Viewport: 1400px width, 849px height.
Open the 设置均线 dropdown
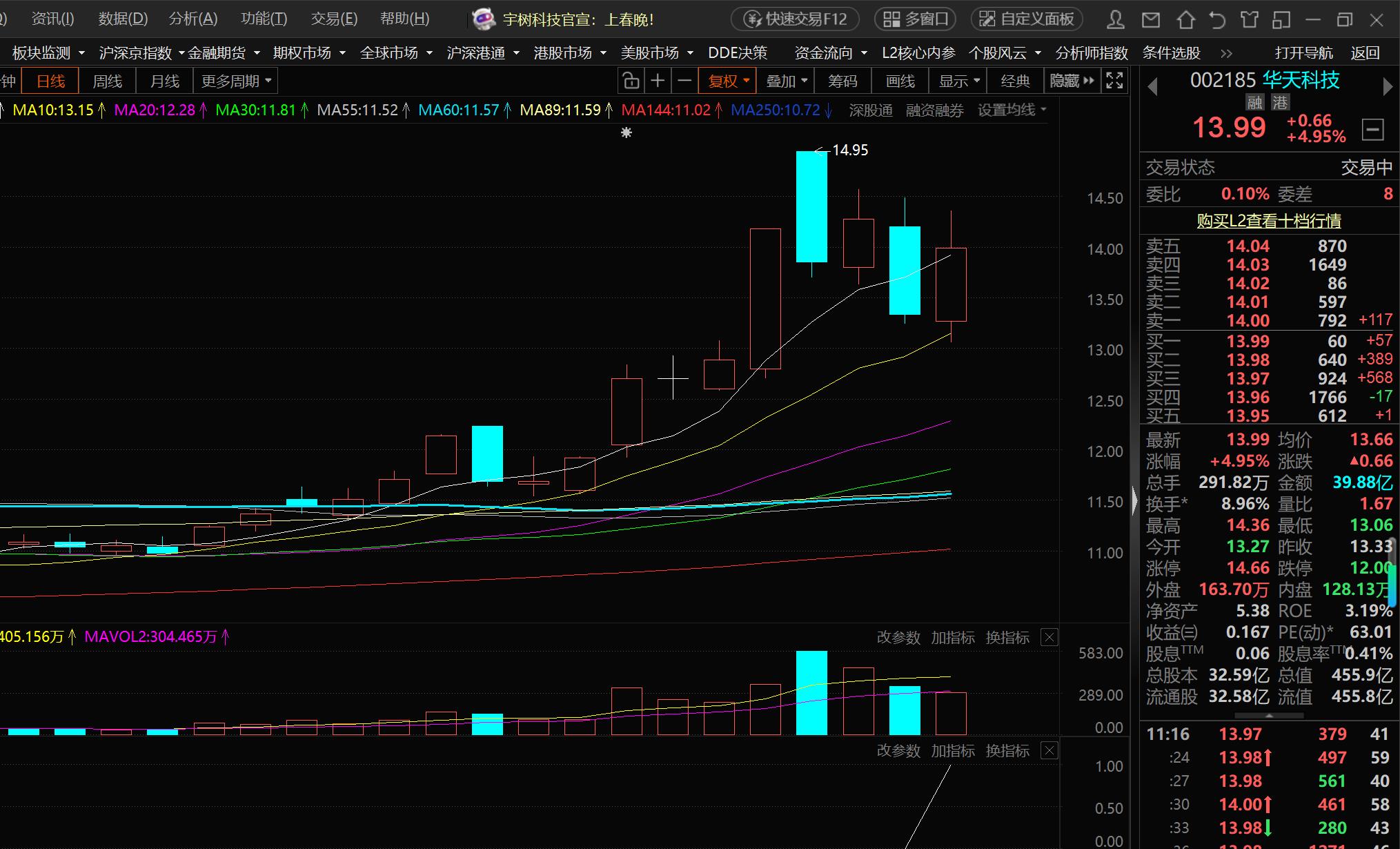[x=1012, y=110]
